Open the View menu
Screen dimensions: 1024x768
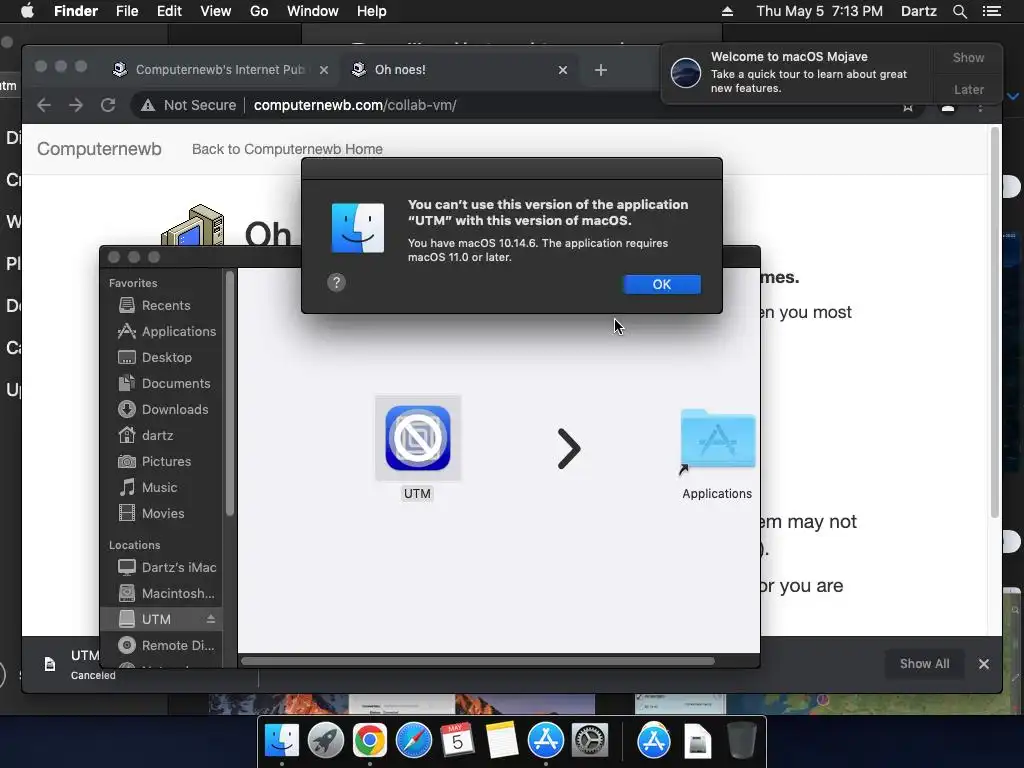pos(216,11)
